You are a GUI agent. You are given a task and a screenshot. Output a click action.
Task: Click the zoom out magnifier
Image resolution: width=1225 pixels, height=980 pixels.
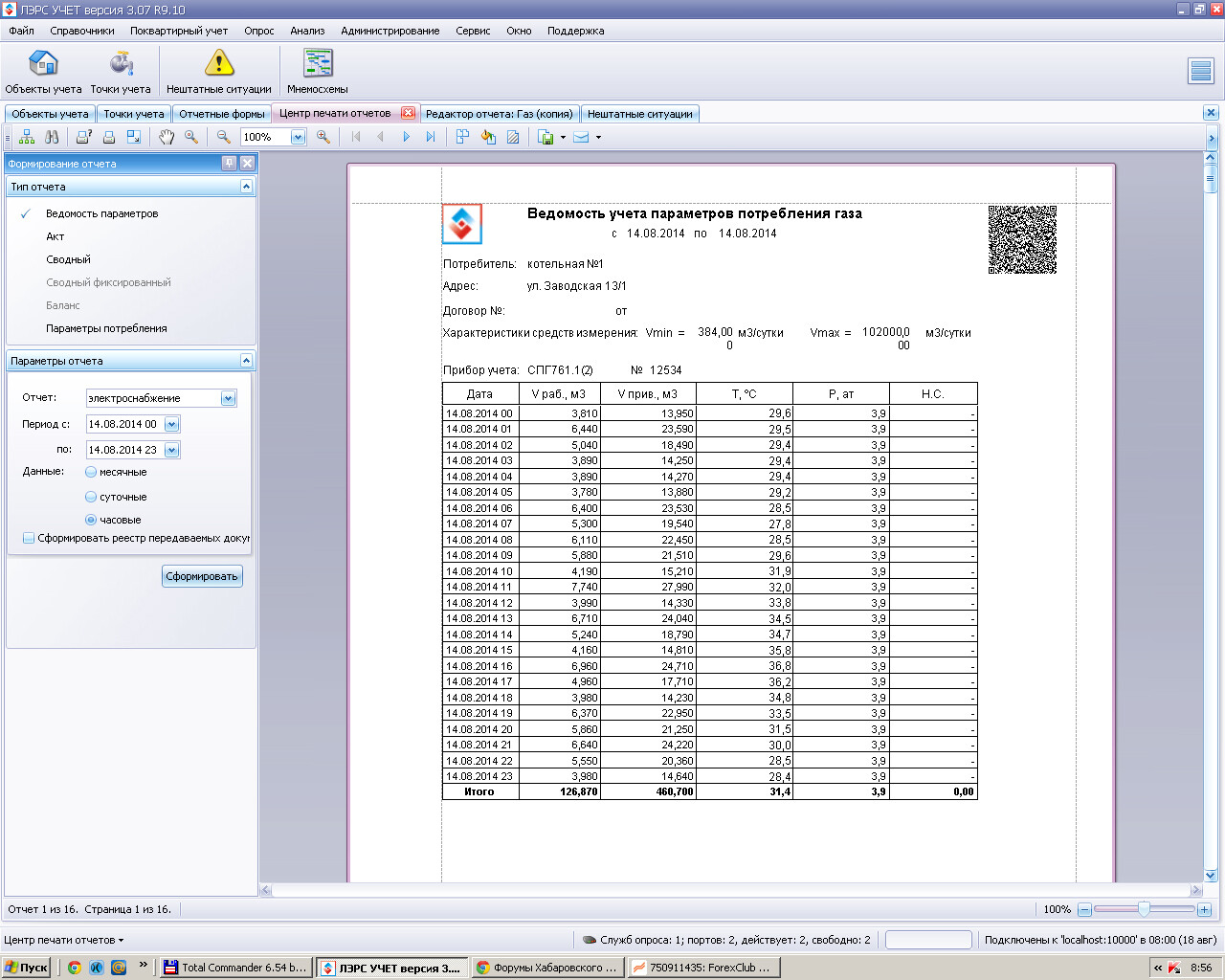click(x=224, y=137)
